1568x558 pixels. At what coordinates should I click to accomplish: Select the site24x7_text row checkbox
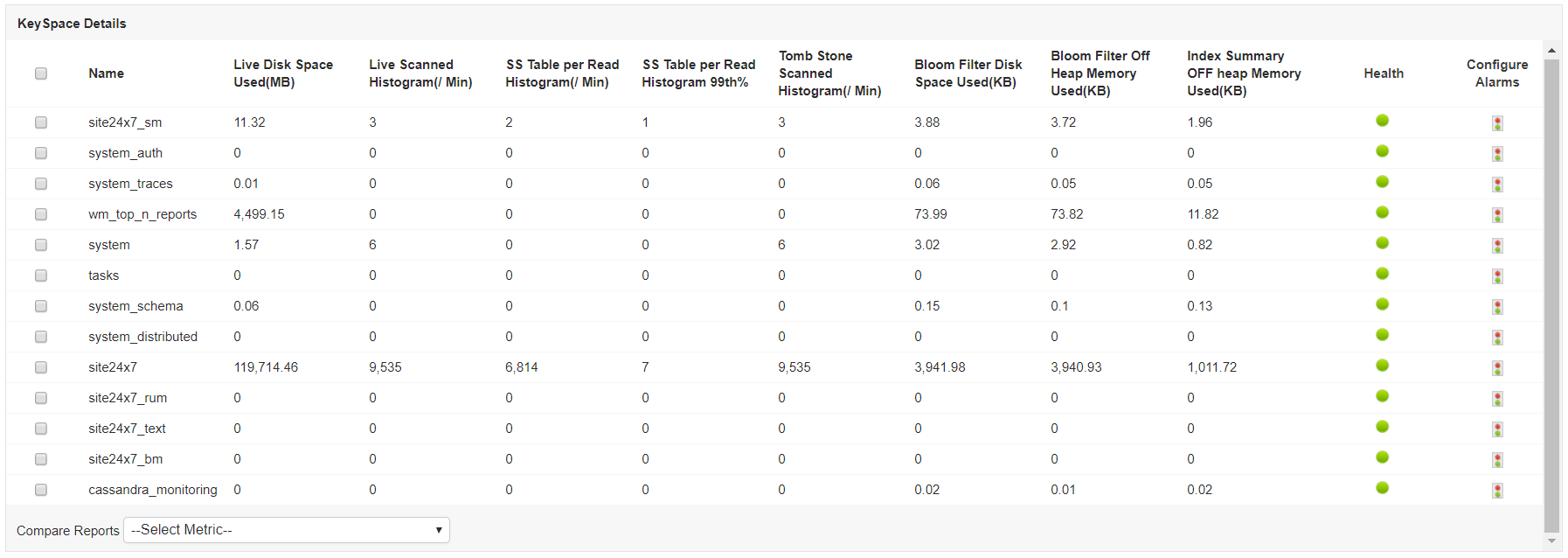tap(41, 429)
